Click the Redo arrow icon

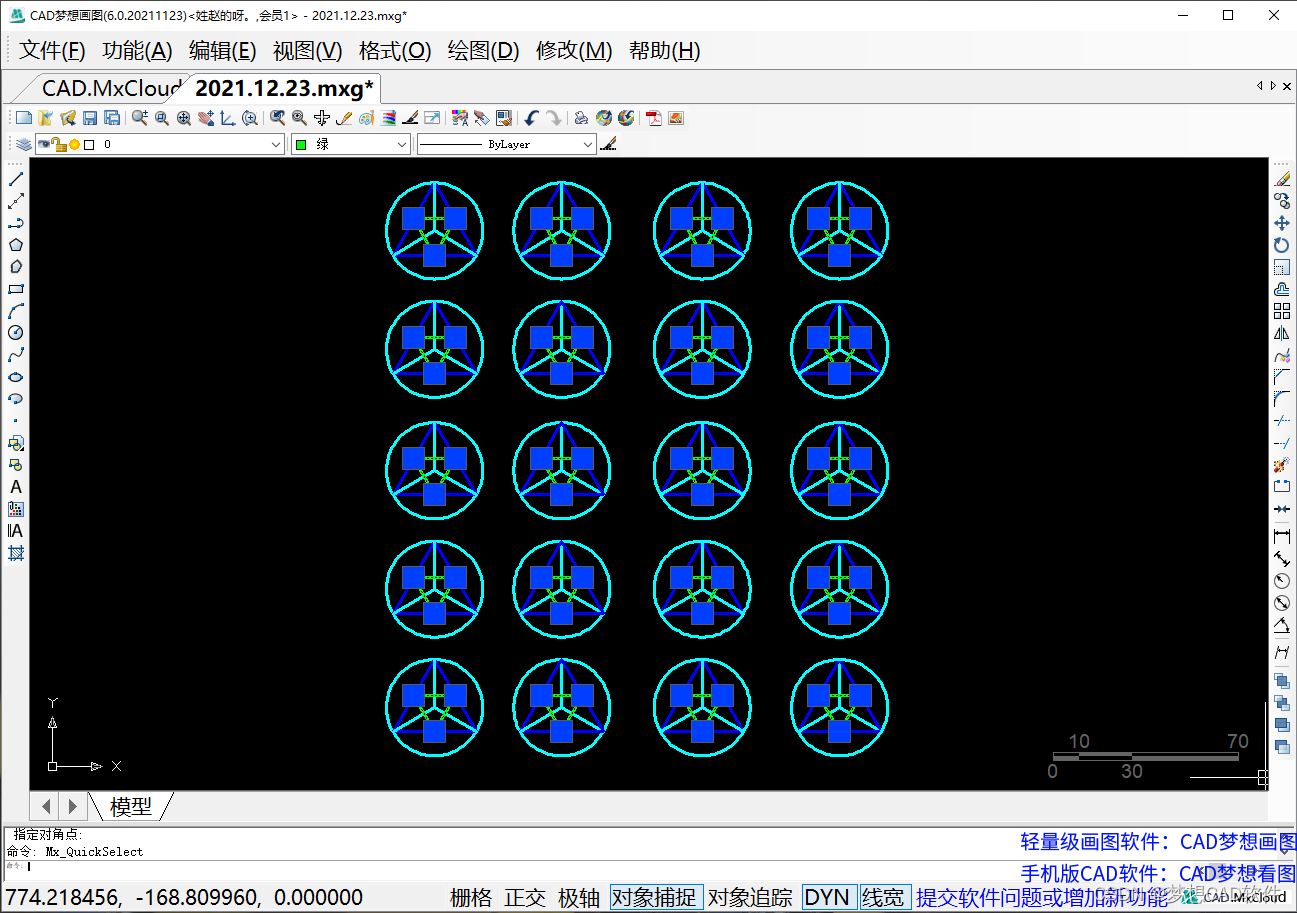553,118
